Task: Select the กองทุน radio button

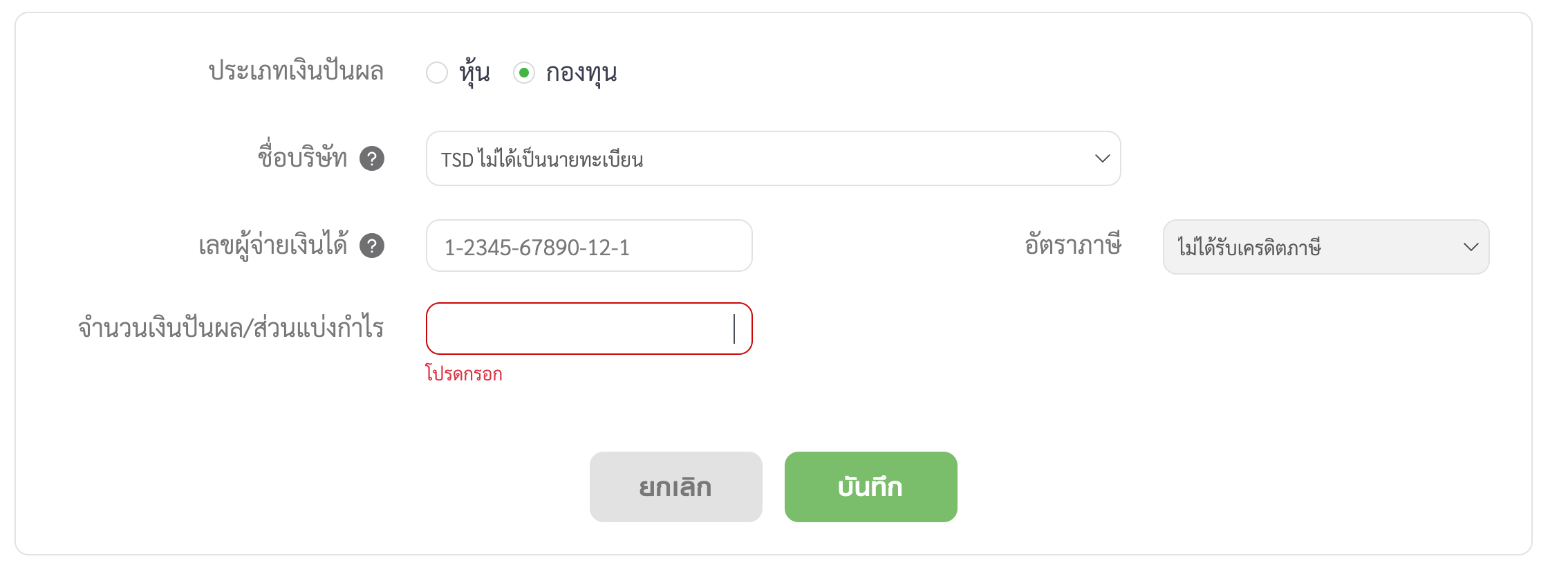Action: click(x=524, y=73)
